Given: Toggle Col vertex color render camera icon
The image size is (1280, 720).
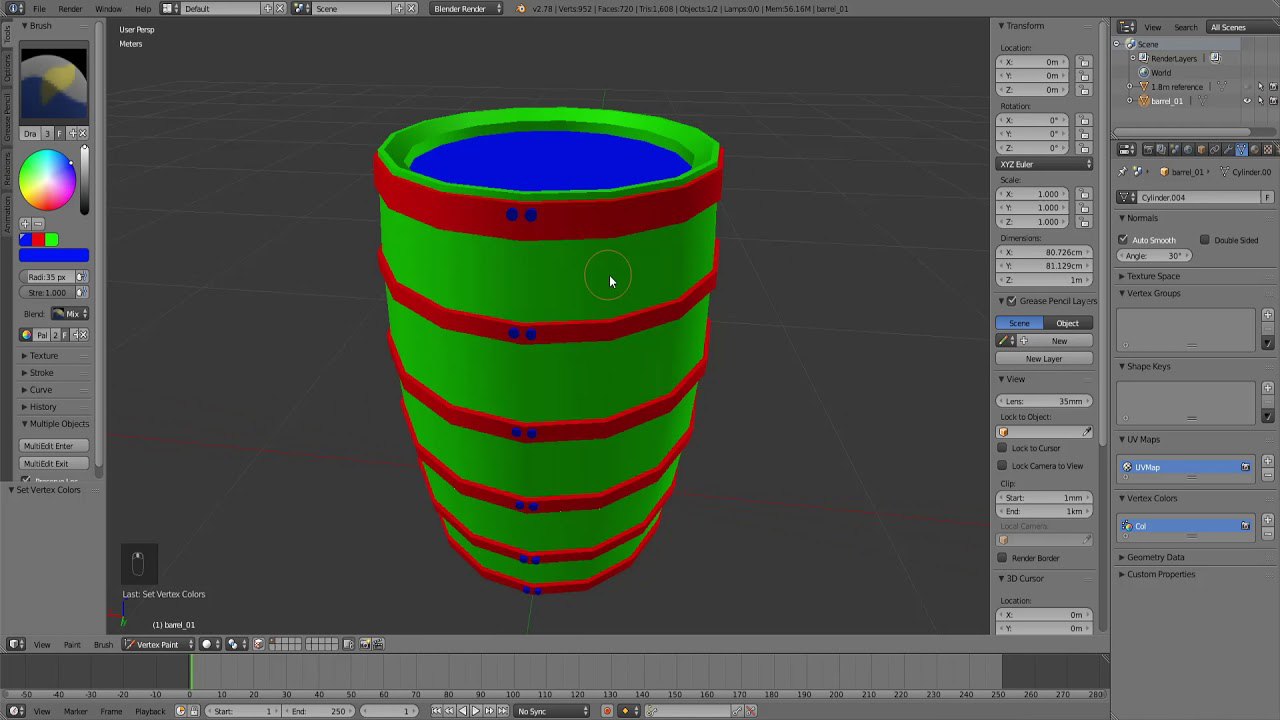Looking at the screenshot, I should point(1245,526).
